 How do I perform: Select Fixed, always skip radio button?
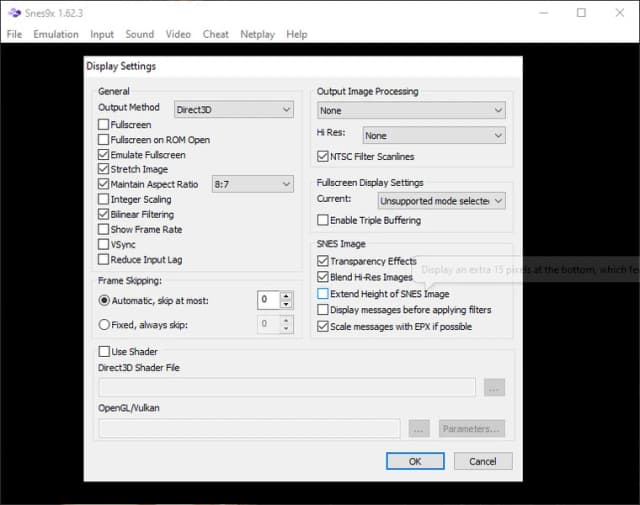pyautogui.click(x=104, y=325)
